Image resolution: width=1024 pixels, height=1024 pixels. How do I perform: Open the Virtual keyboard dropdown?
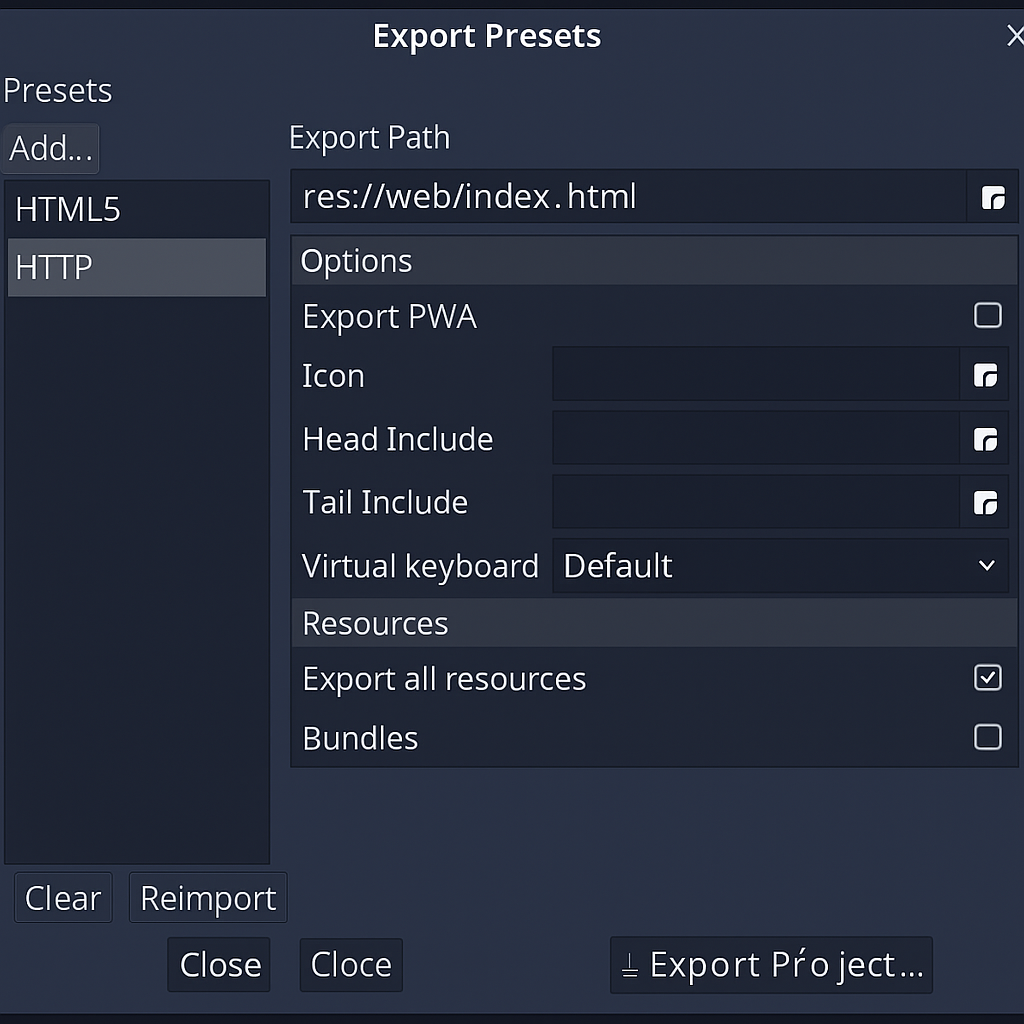[x=780, y=565]
